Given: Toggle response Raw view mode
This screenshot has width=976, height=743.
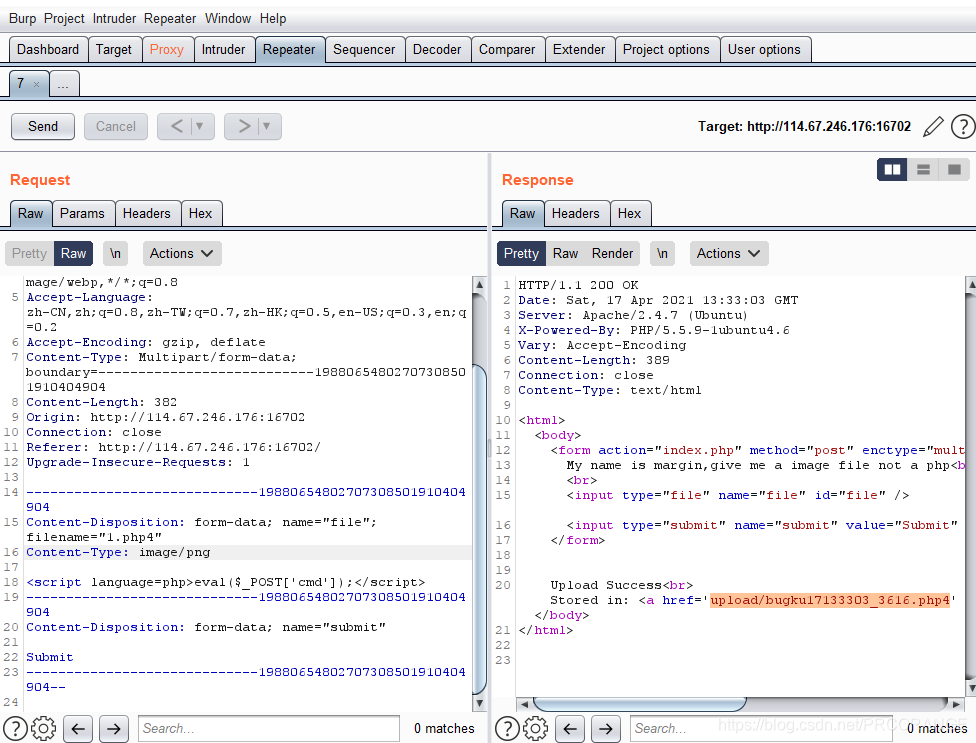Looking at the screenshot, I should (x=565, y=254).
